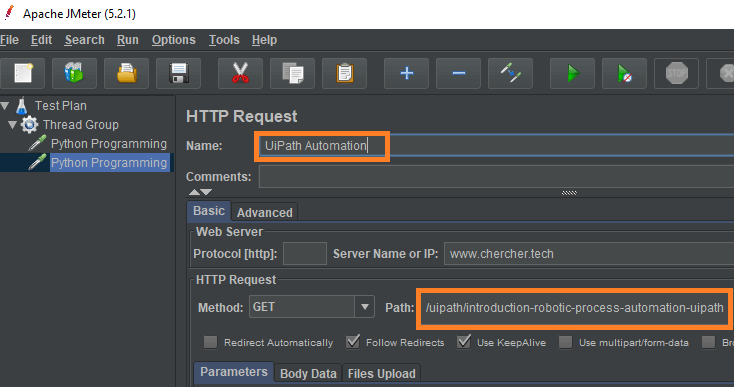The image size is (734, 387).
Task: Open the Edit menu
Action: [x=41, y=40]
